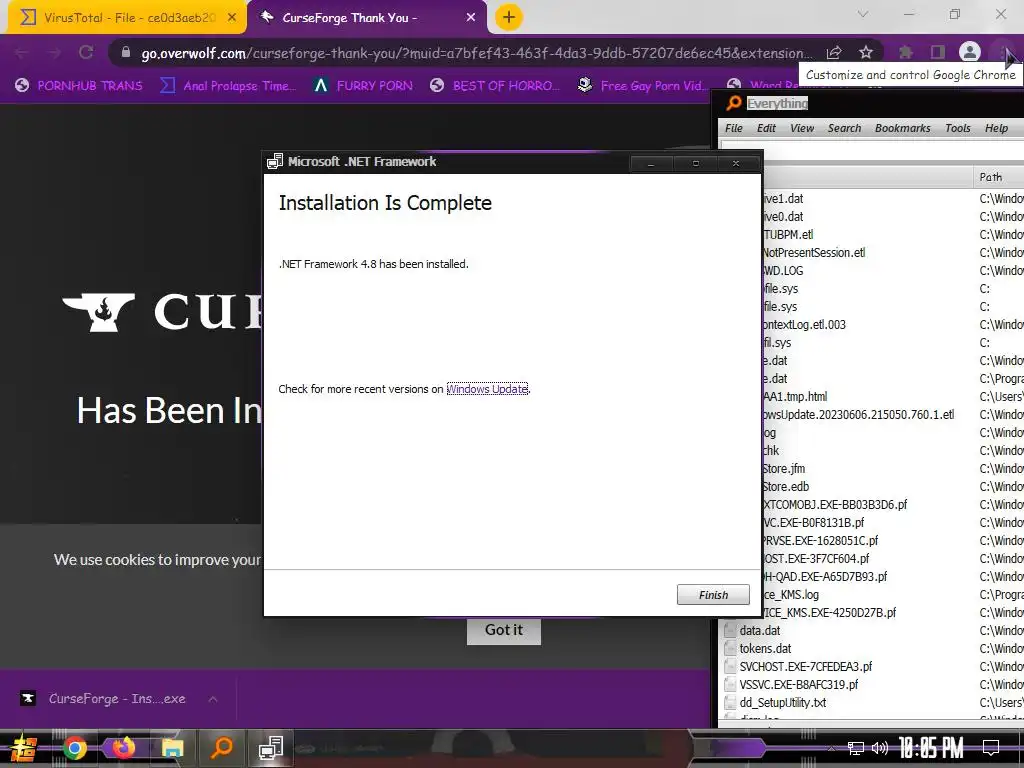
Task: Open a new Chrome tab
Action: point(509,18)
